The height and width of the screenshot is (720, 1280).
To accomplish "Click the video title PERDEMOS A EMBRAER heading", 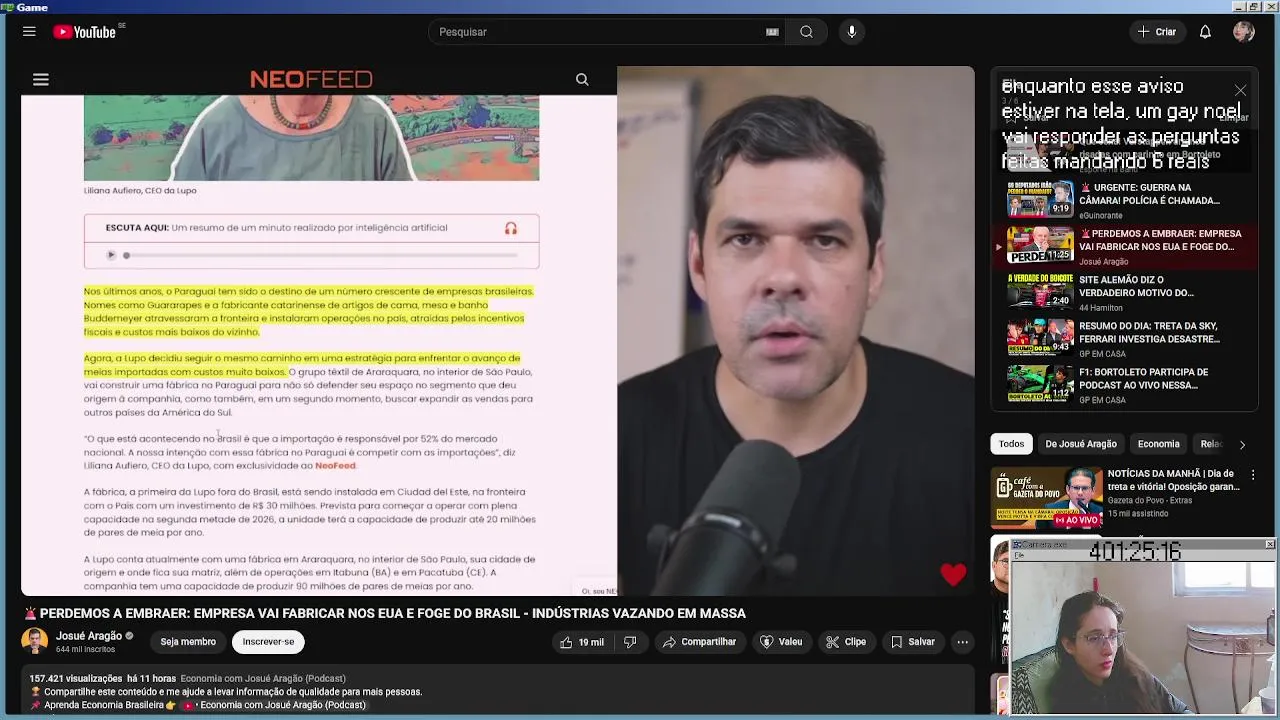I will coord(385,613).
